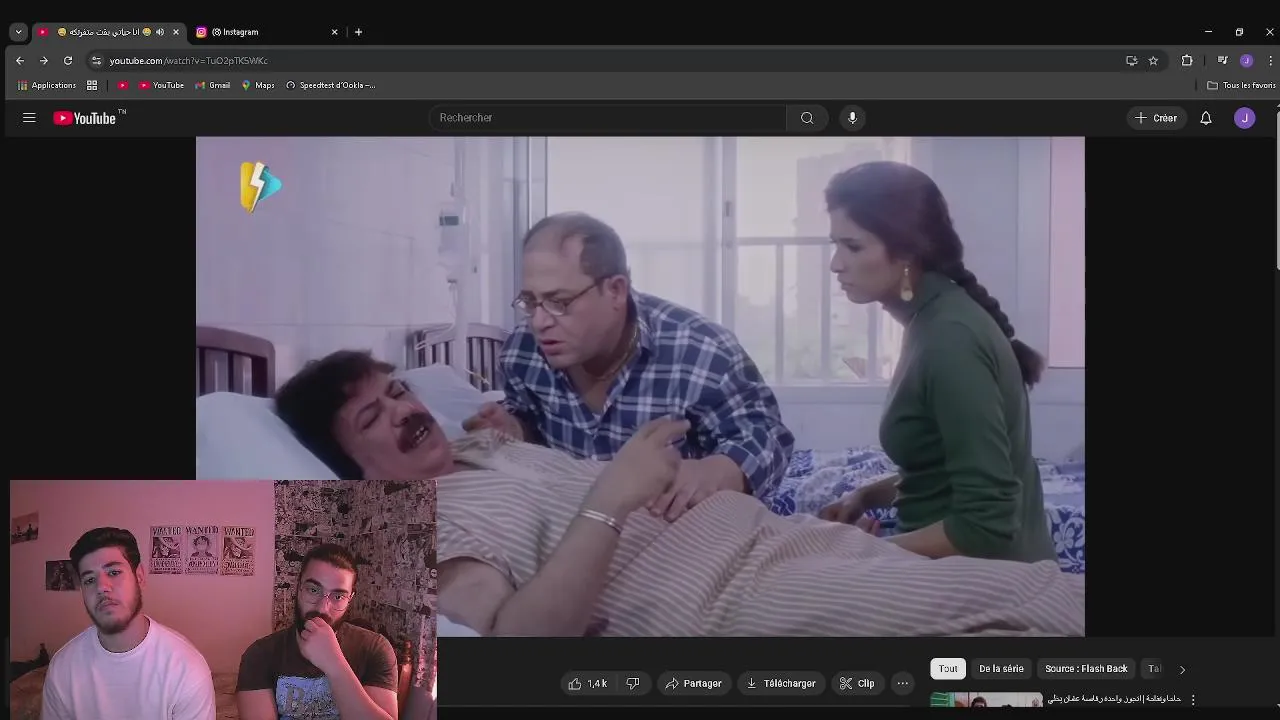The height and width of the screenshot is (720, 1280).
Task: Open the YouTube account avatar menu
Action: [x=1245, y=118]
